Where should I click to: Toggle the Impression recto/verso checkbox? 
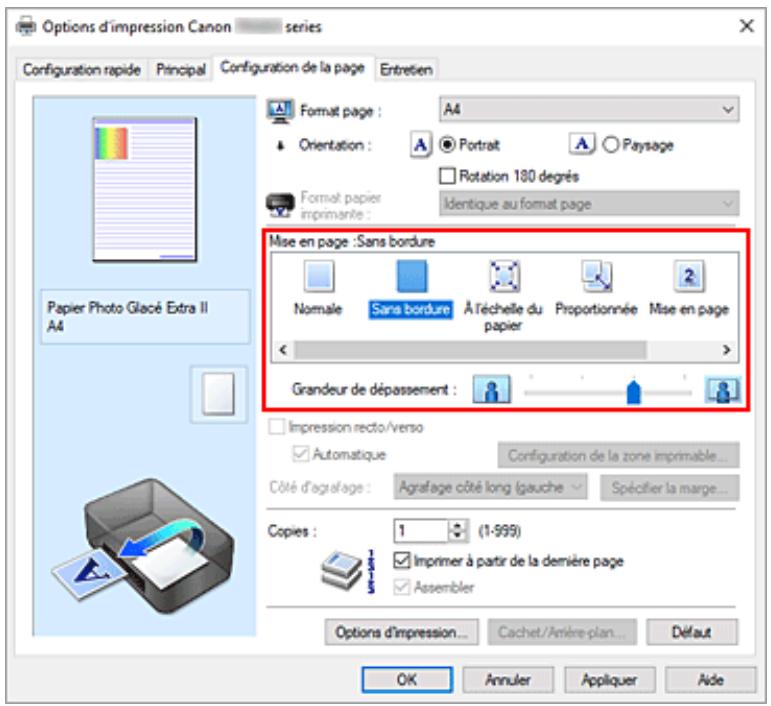click(276, 426)
